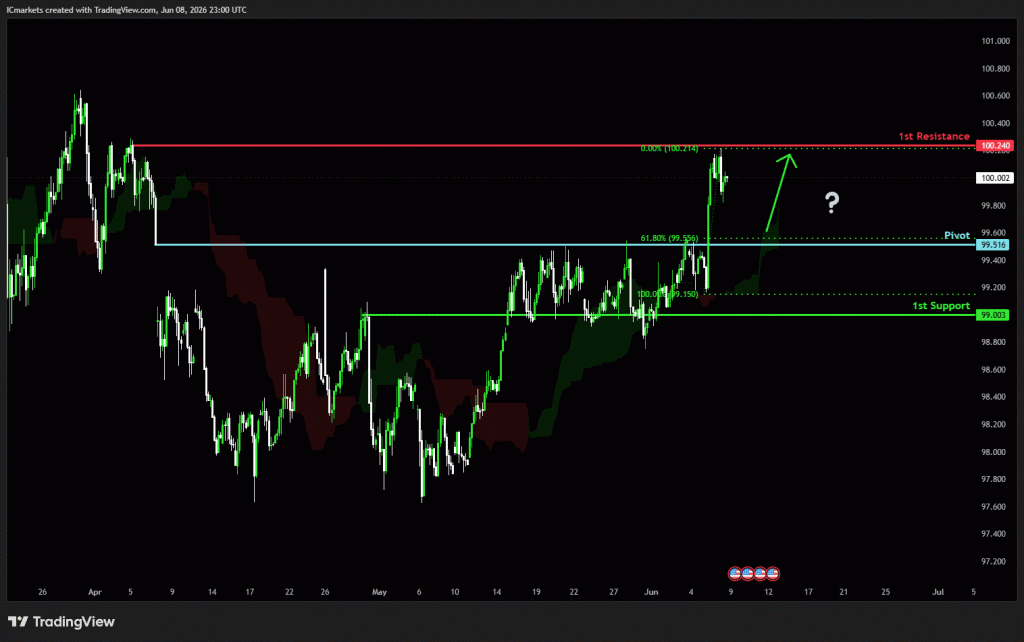Click the 'Apr' date axis label
The image size is (1024, 642).
click(x=95, y=592)
